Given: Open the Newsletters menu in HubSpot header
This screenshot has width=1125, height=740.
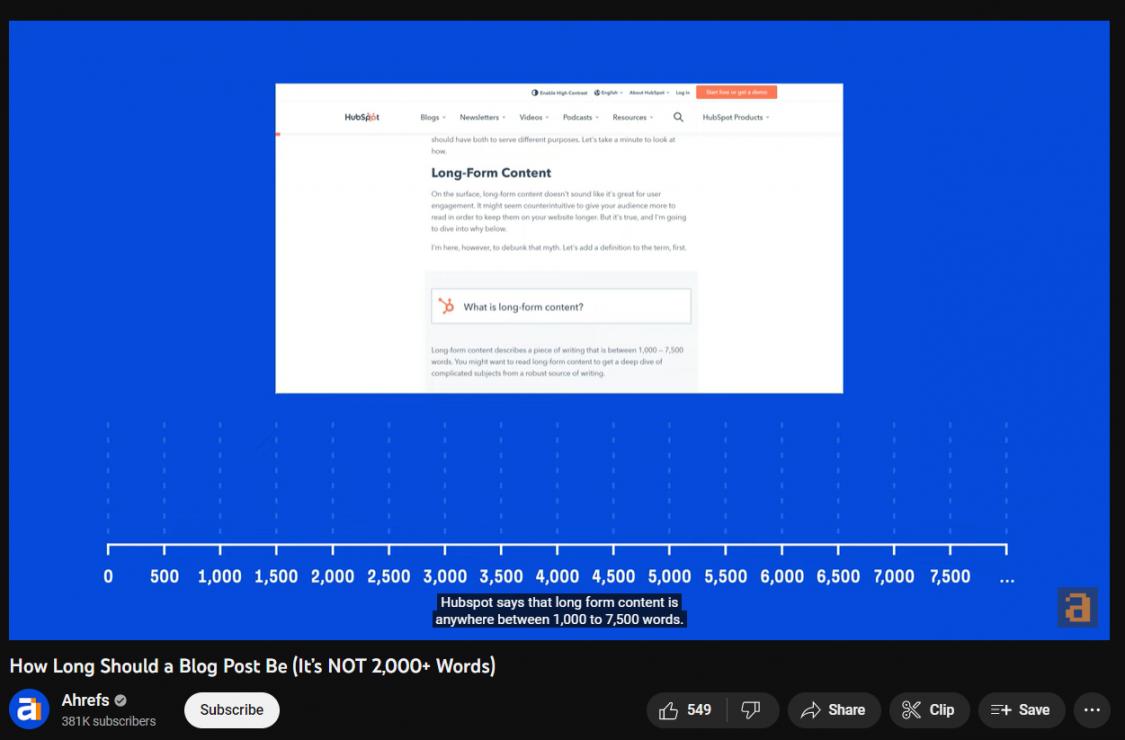Looking at the screenshot, I should (482, 117).
